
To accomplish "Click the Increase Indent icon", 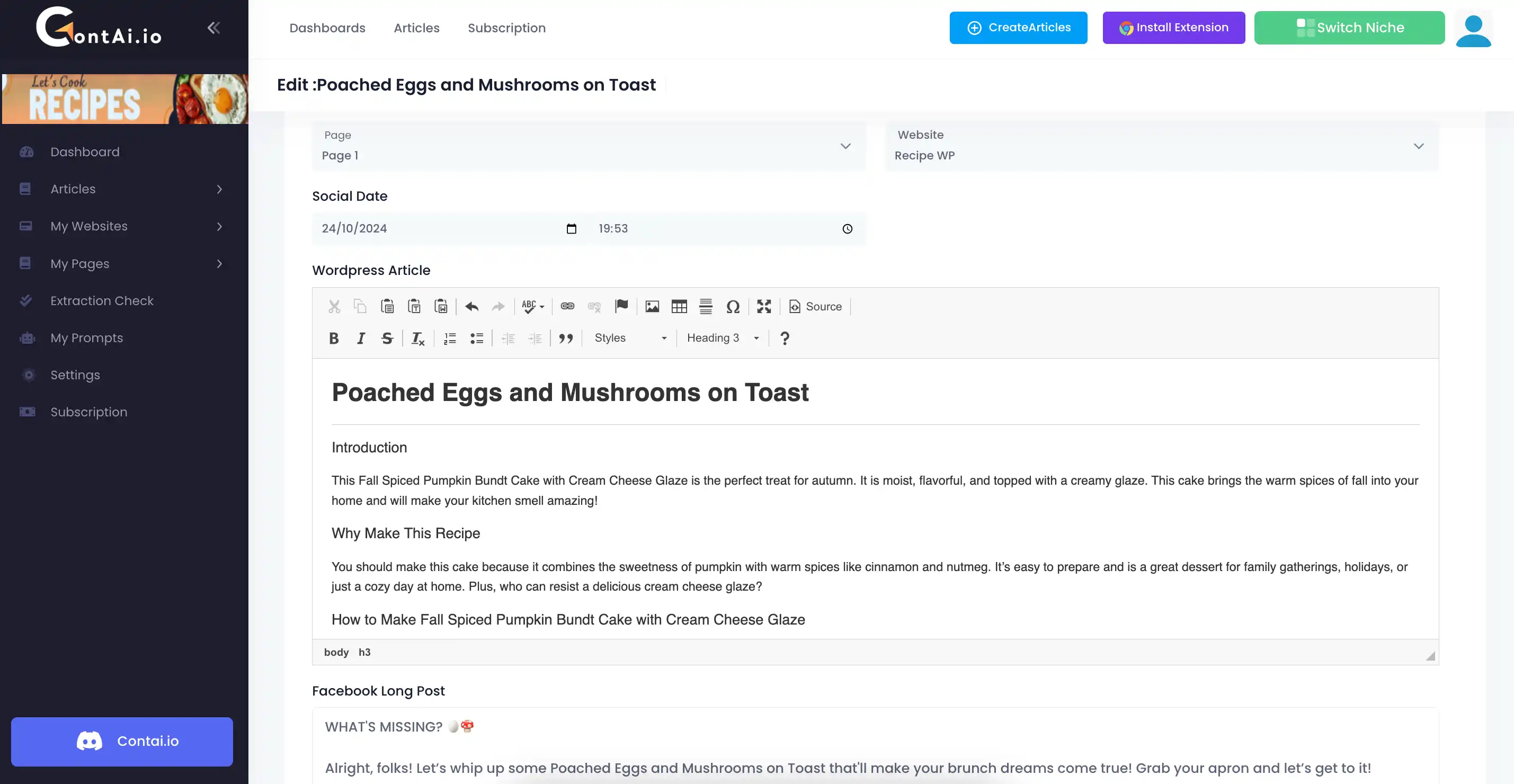I will tap(535, 338).
